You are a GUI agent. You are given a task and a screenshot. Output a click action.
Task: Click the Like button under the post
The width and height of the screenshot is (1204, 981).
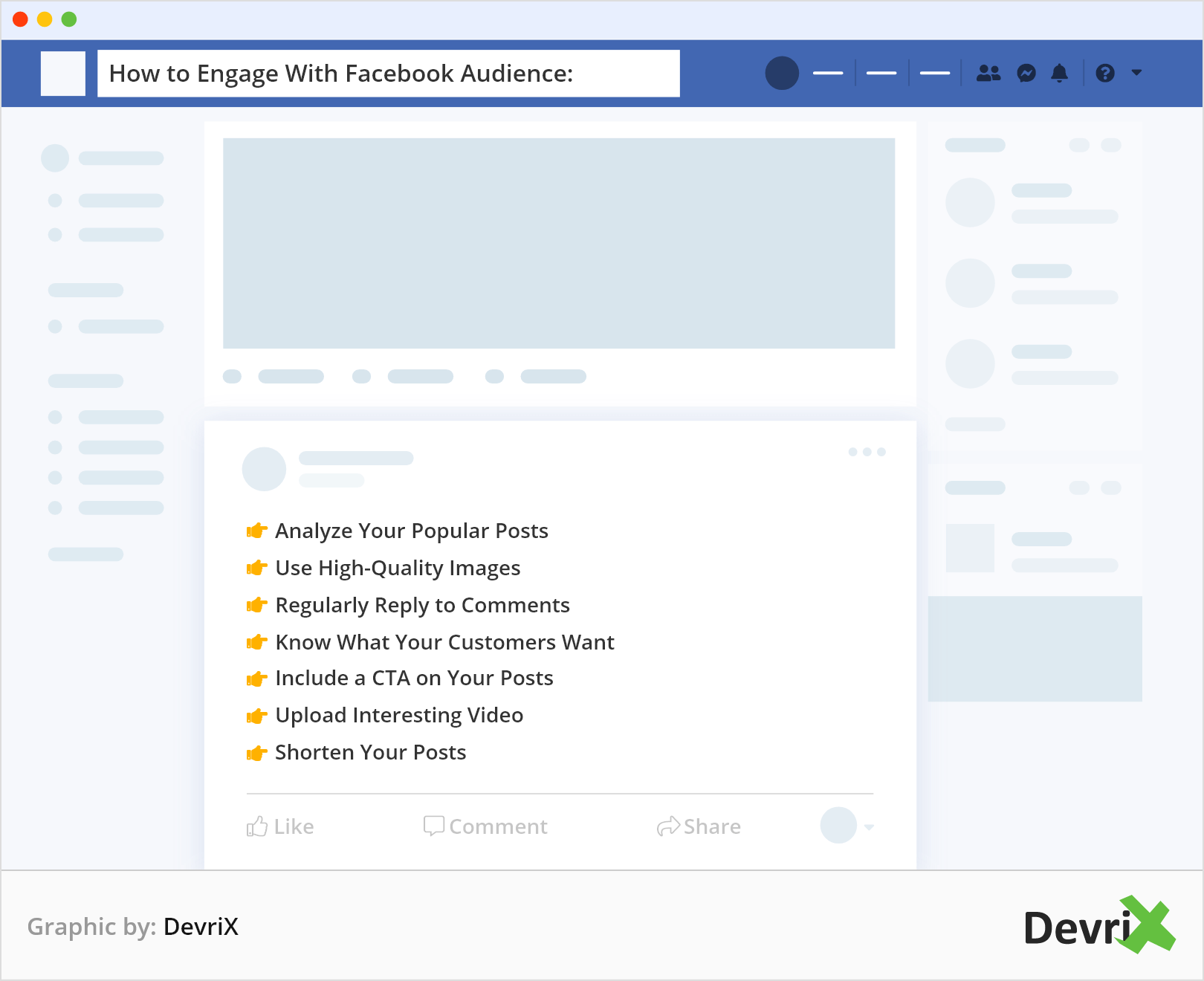[x=280, y=826]
